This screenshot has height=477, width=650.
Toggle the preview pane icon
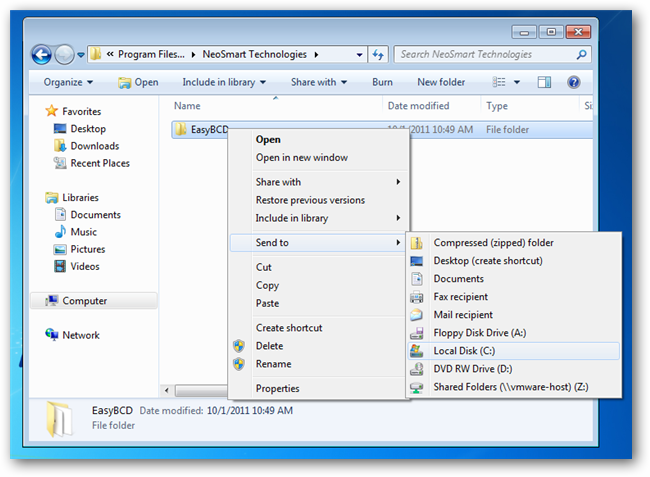point(544,82)
